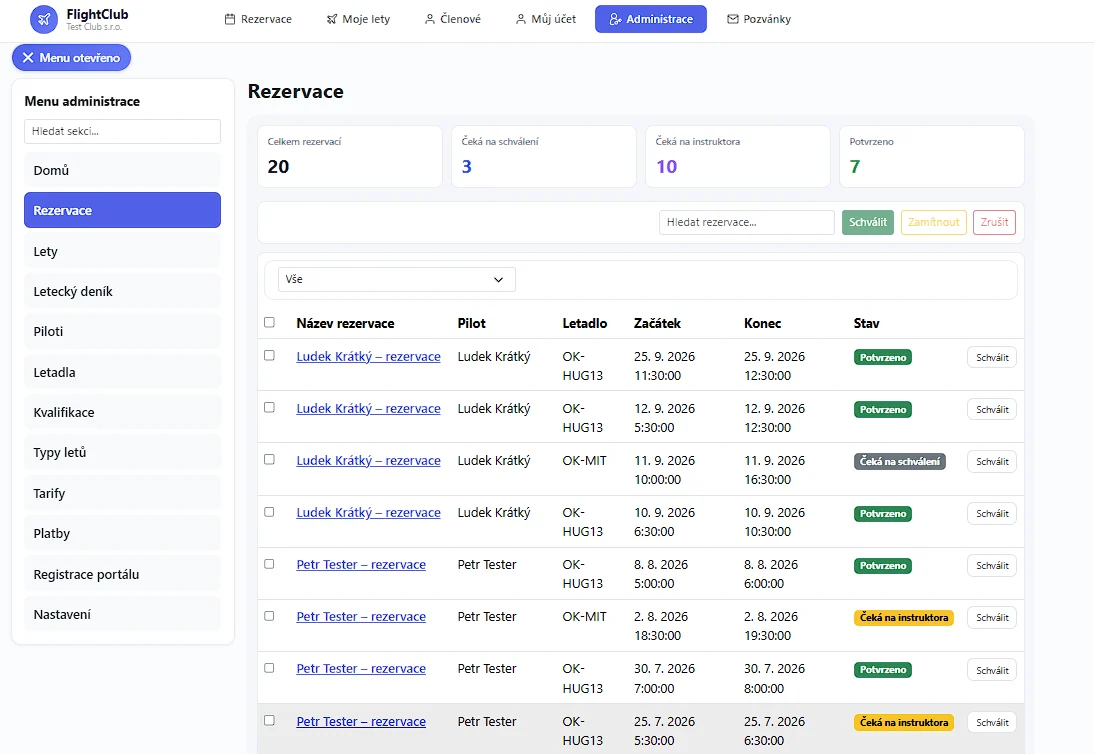Open Letecký deník section
1094x754 pixels.
[x=122, y=292]
